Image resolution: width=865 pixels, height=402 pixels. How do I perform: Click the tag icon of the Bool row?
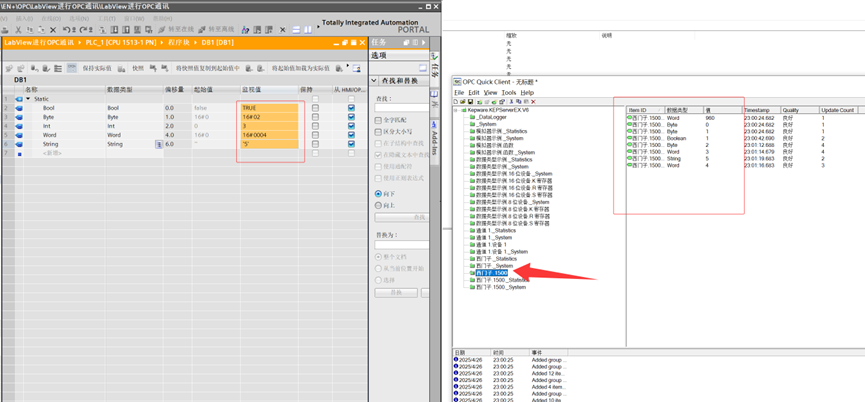(19, 108)
